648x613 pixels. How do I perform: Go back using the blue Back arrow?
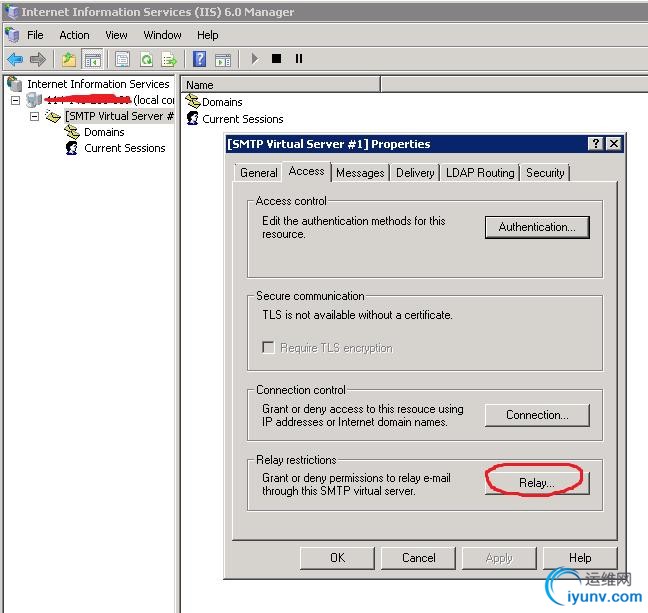pos(15,59)
